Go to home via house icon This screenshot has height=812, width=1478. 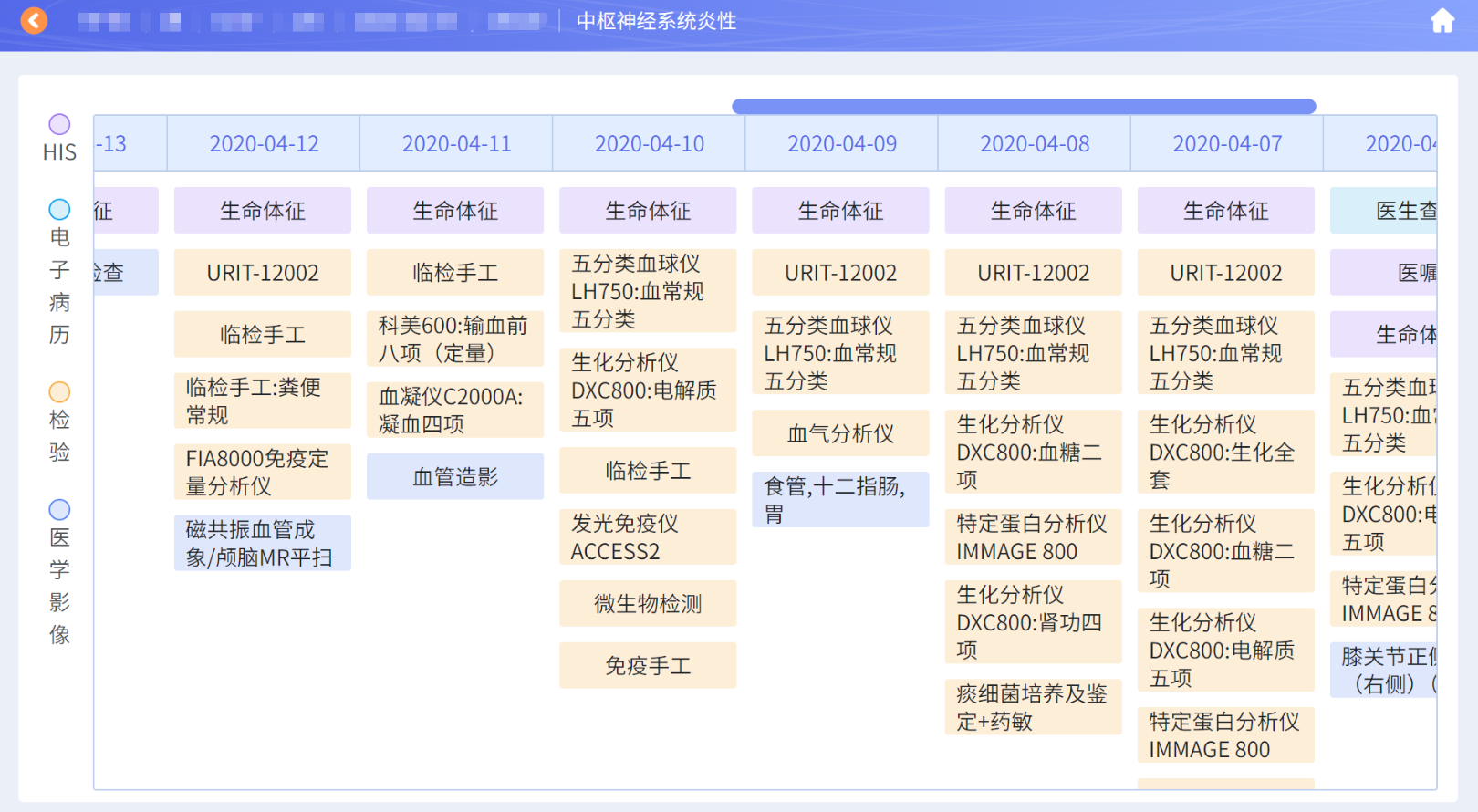pos(1442,20)
